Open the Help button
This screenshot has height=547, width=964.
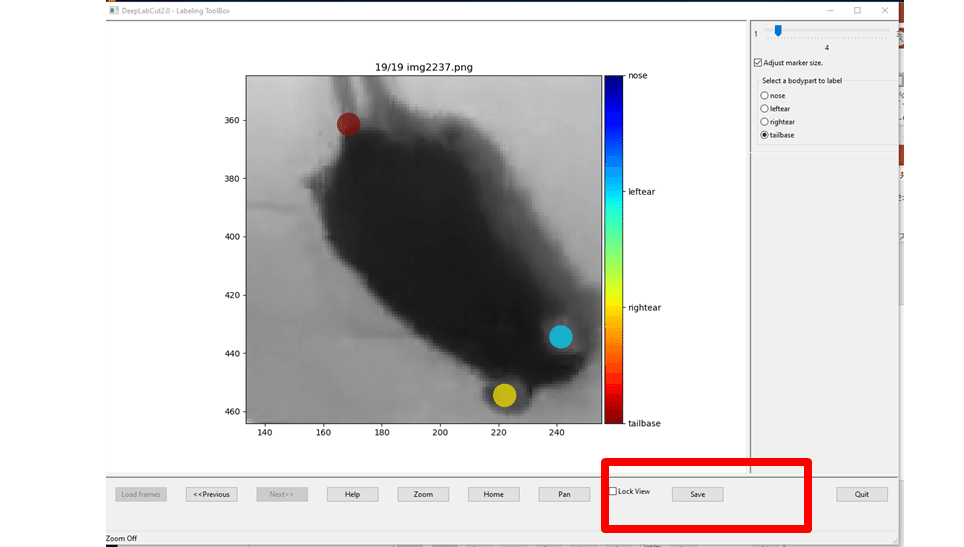click(x=352, y=494)
